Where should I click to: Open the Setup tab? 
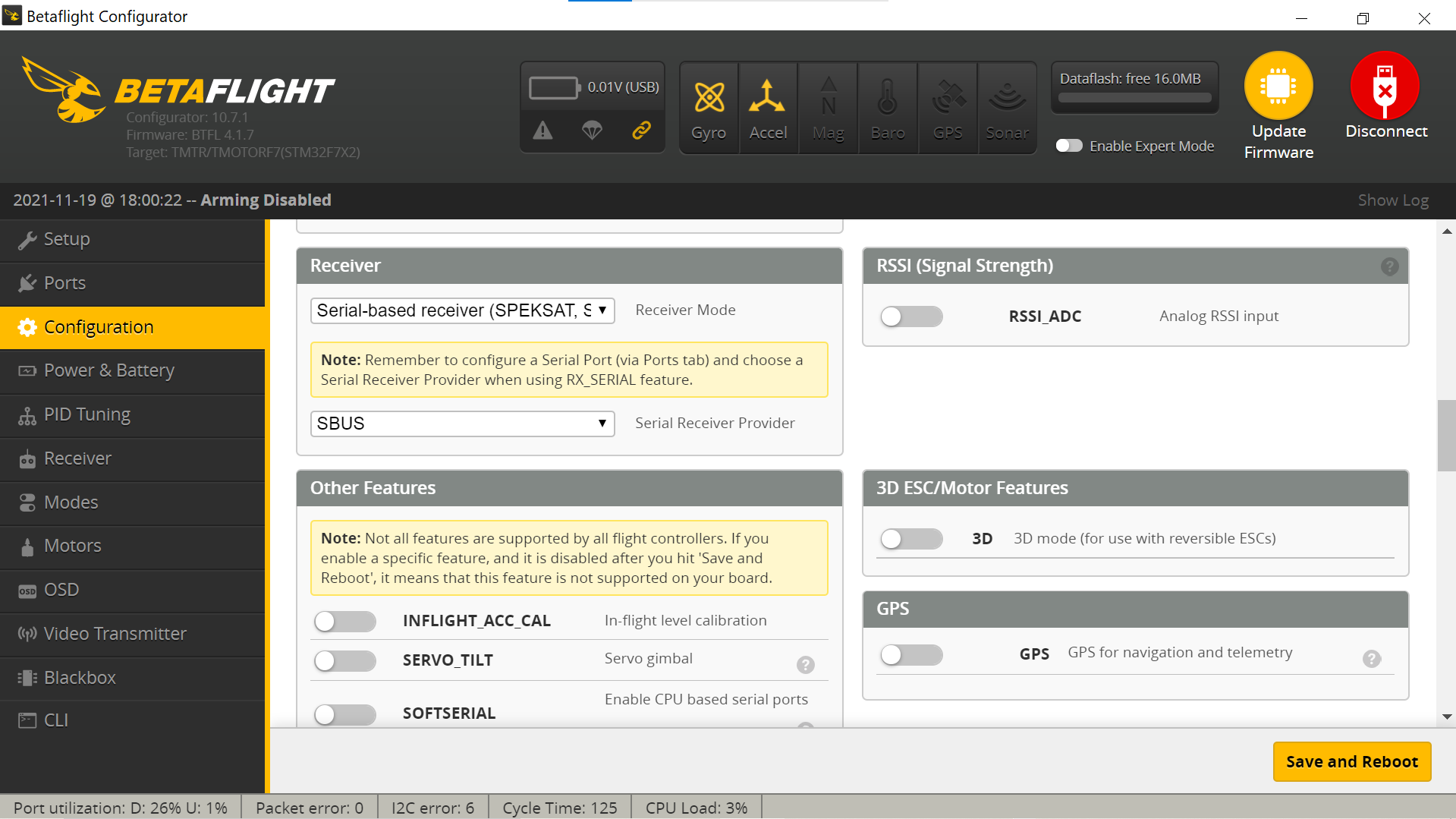[x=133, y=240]
